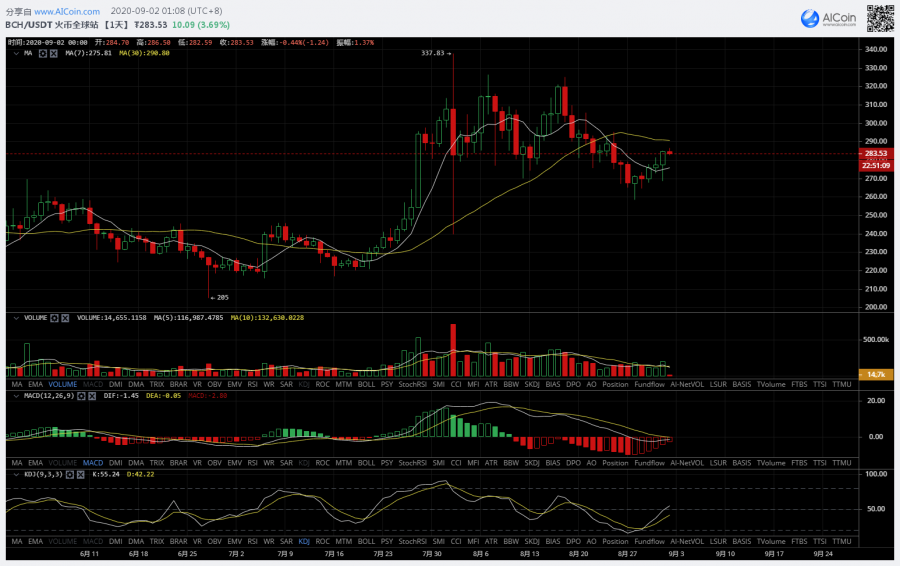
Task: Switch MACD panel to MFI indicator
Action: tap(474, 463)
